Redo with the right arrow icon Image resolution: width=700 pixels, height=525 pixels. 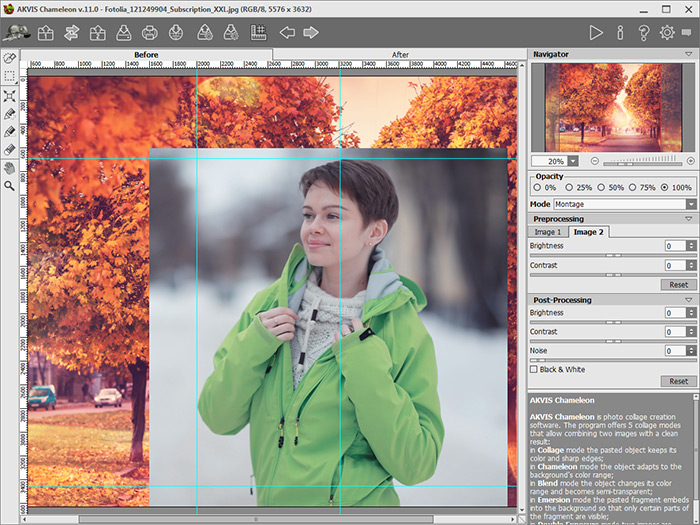(311, 33)
